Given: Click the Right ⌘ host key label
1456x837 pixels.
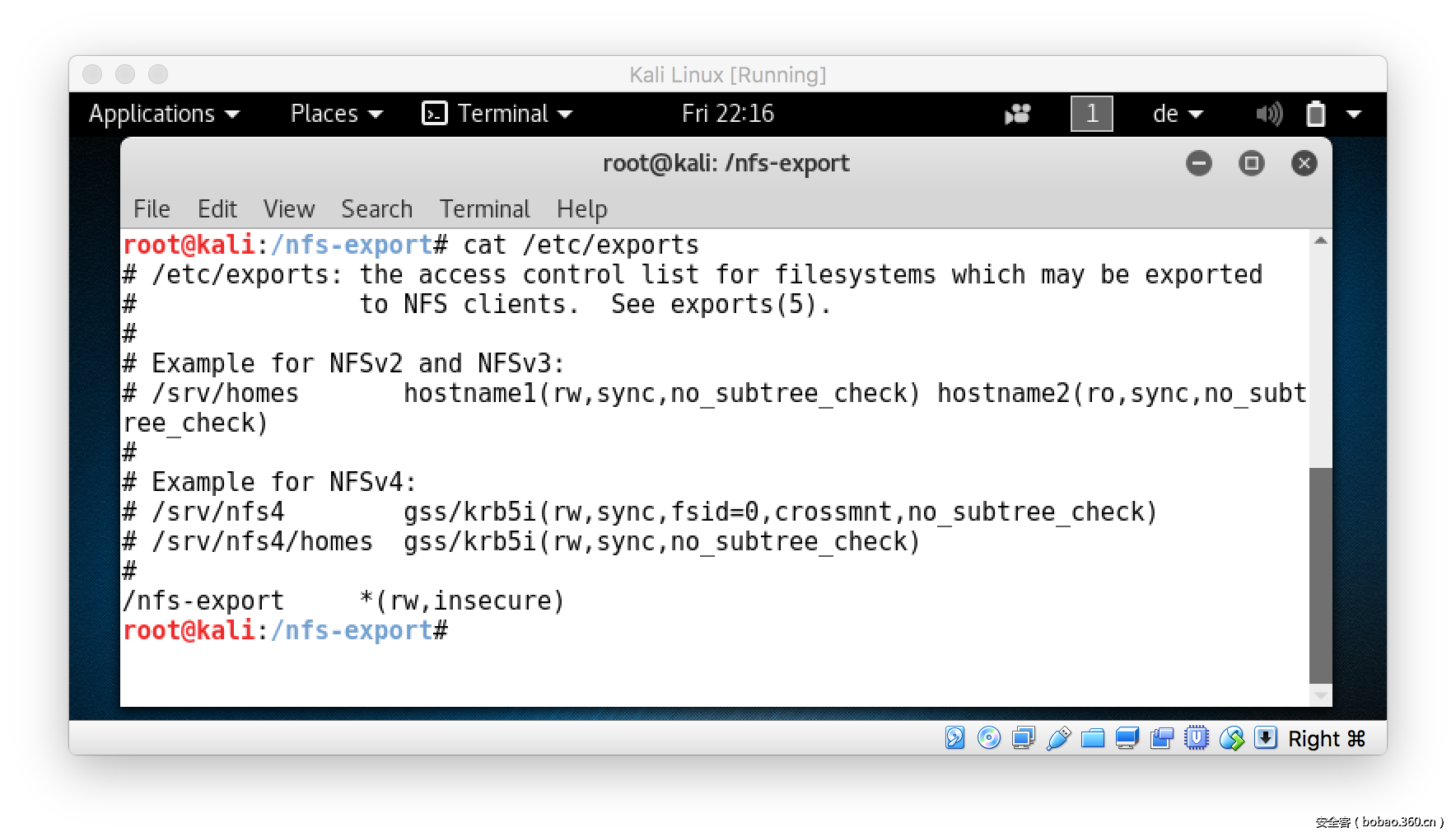Looking at the screenshot, I should click(x=1327, y=738).
